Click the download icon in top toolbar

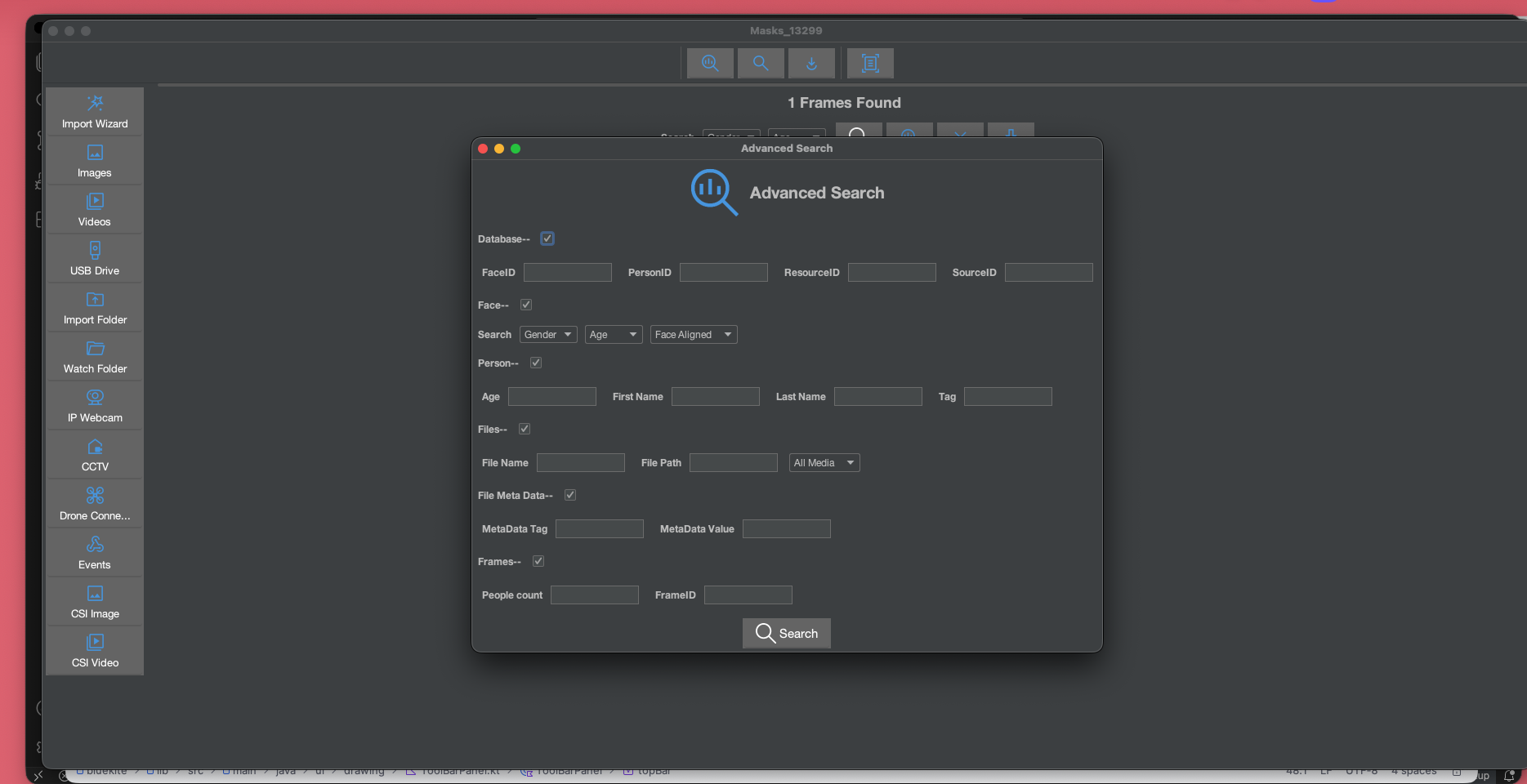point(811,63)
